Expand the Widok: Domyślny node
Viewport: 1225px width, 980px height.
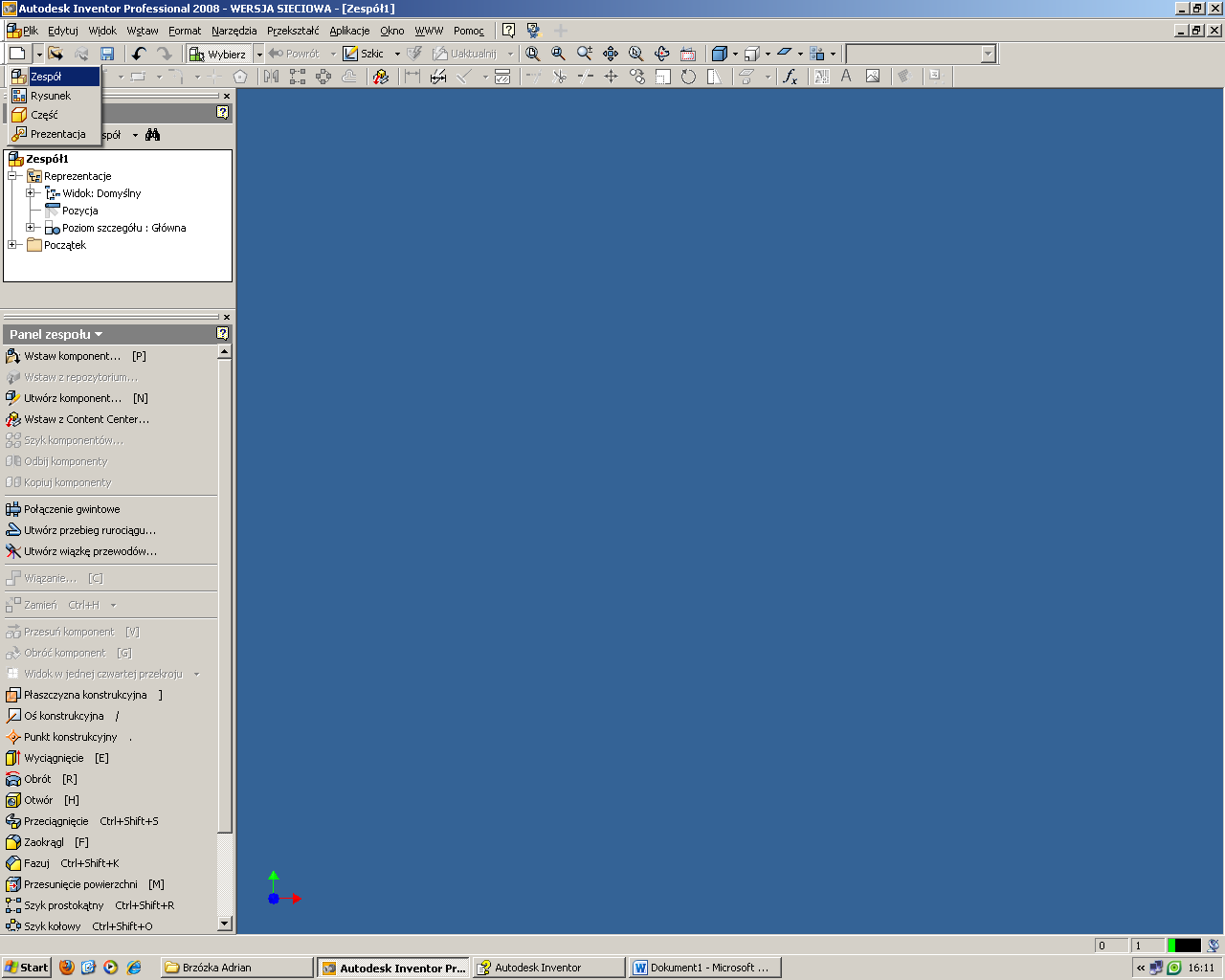(x=30, y=193)
